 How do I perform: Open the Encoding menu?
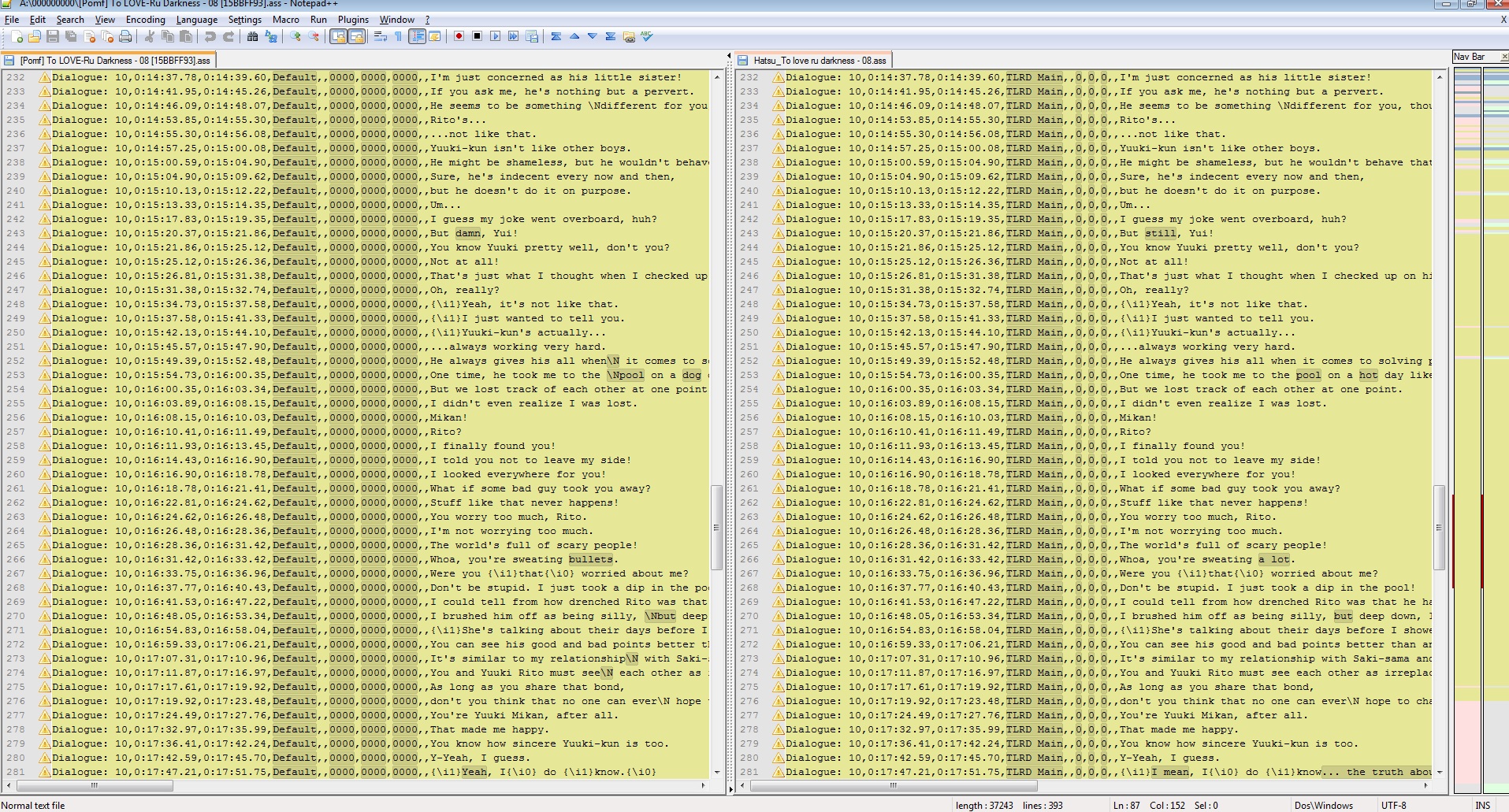click(x=146, y=20)
